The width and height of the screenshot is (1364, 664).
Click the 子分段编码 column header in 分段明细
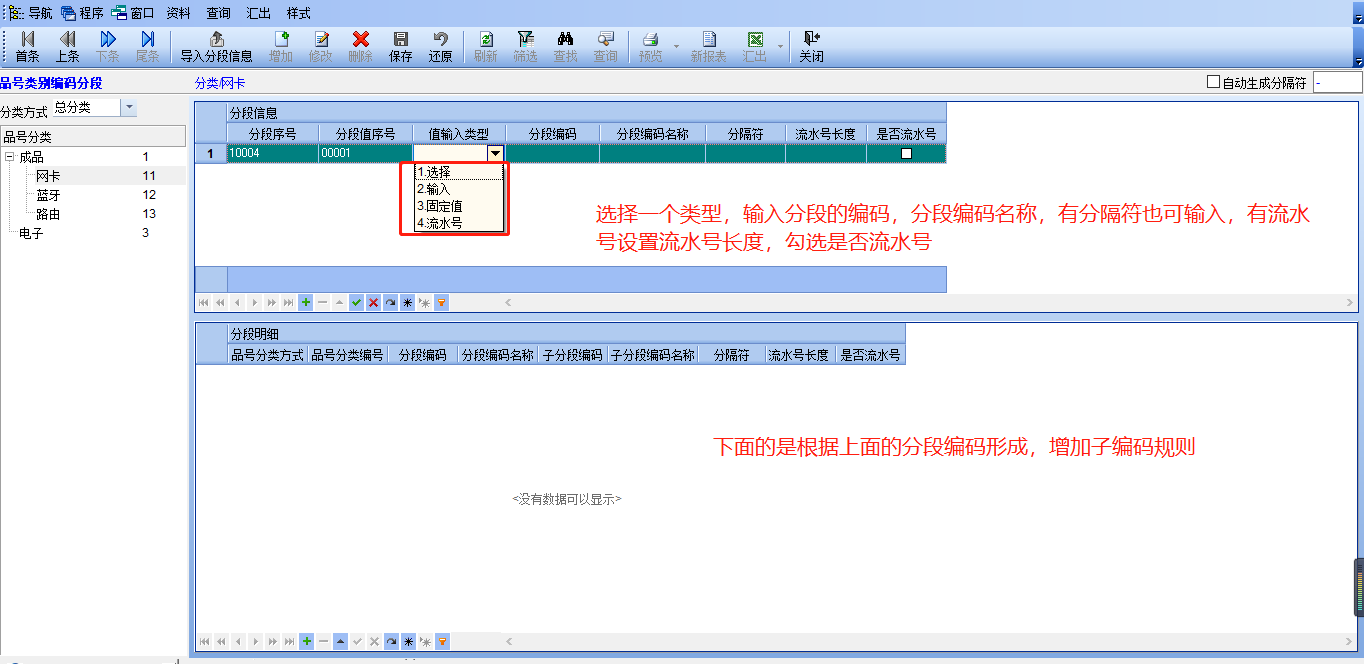tap(573, 355)
